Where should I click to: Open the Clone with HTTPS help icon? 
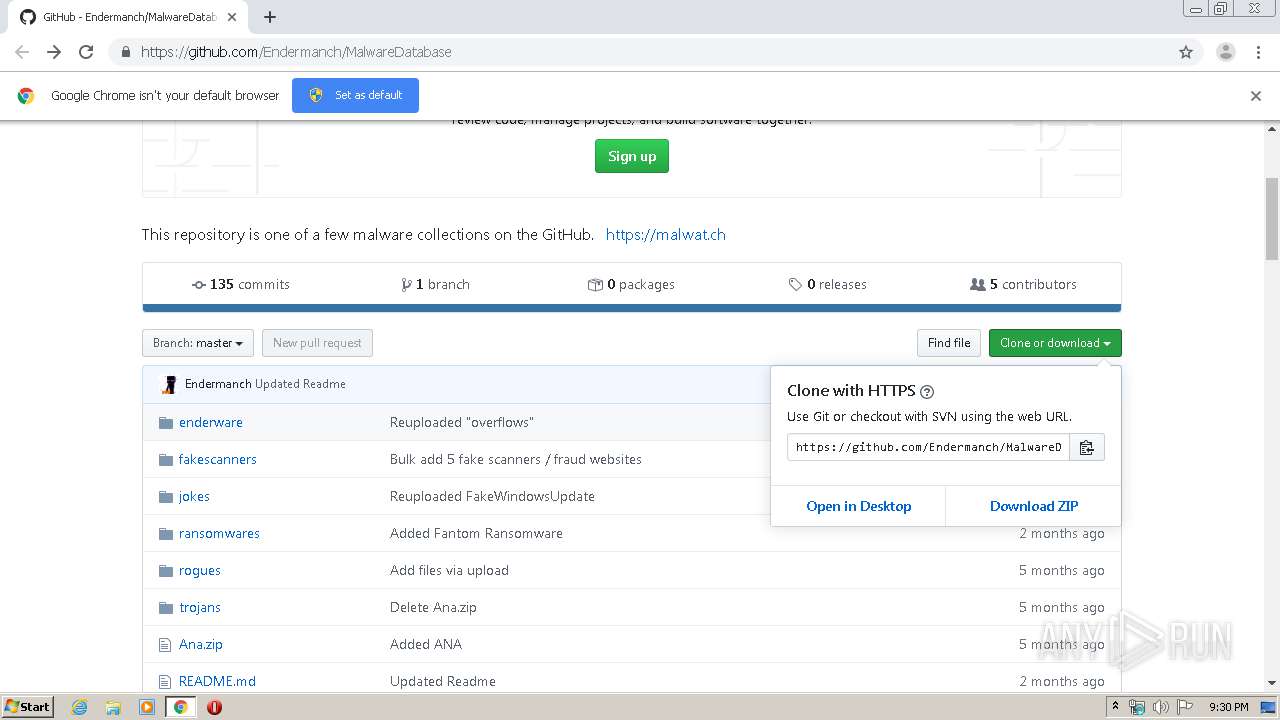coord(927,392)
